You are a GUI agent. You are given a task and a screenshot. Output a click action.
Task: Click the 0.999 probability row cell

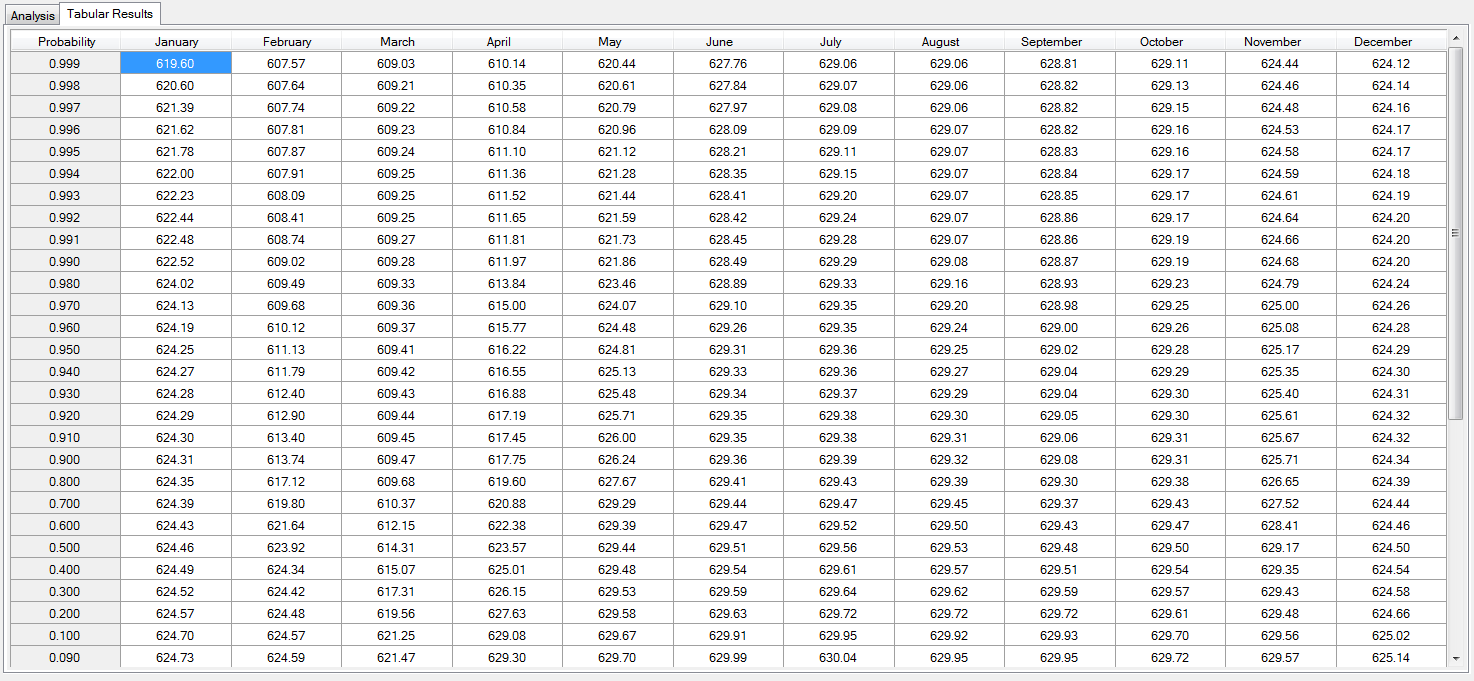(x=64, y=63)
